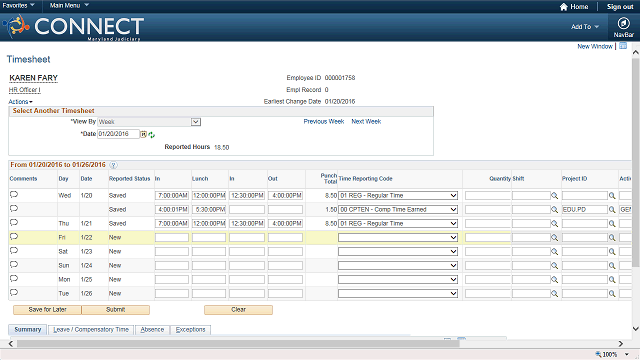Screen dimensions: 640x360
Task: Click the EDU.PD Project ID field
Action: (x=584, y=209)
